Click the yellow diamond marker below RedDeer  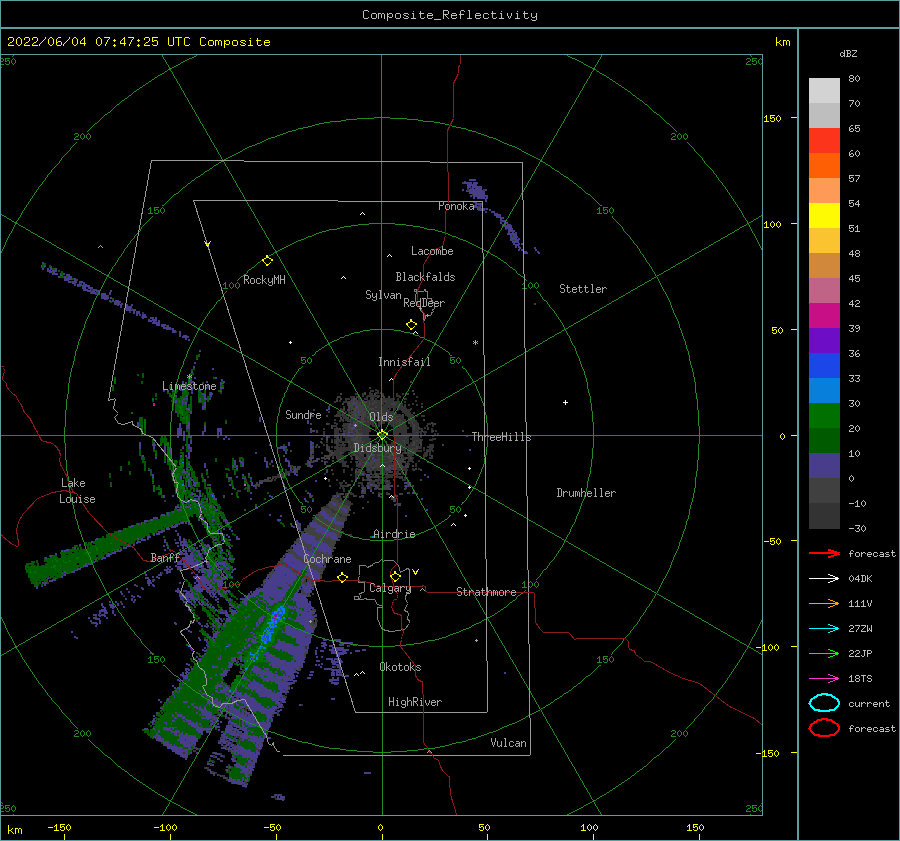[x=412, y=325]
